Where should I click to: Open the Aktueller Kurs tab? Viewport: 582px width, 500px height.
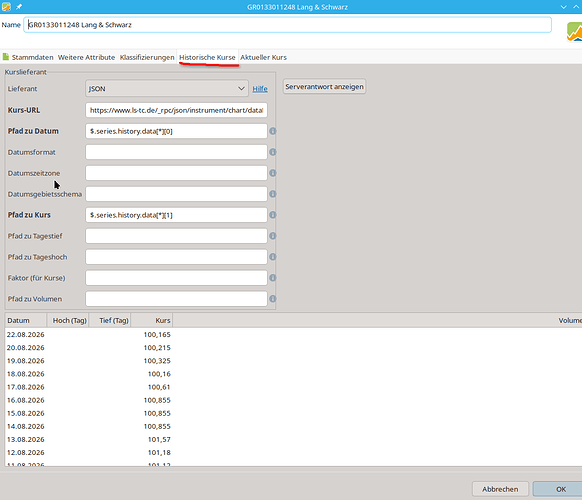click(x=263, y=57)
